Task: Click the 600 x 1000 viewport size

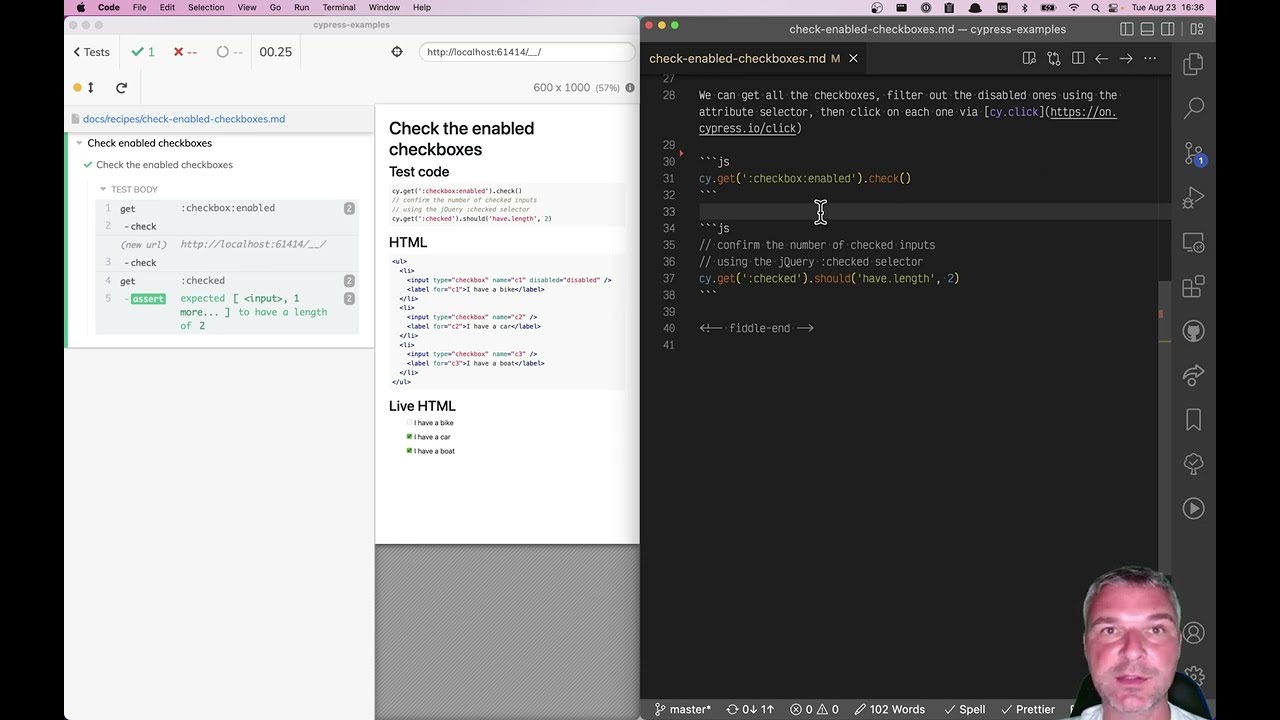Action: pyautogui.click(x=562, y=88)
